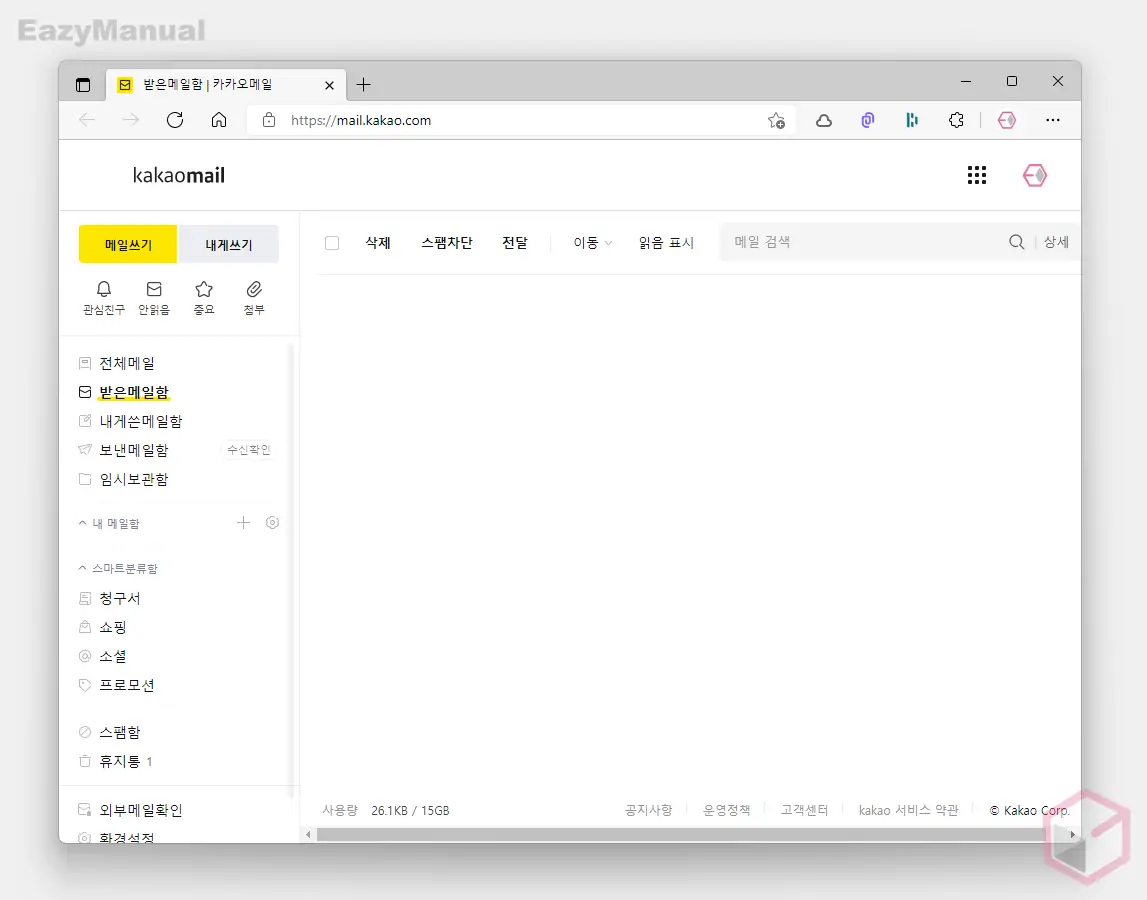Open kakao 서비스 약관 link
Screen dimensions: 1147x900
[909, 810]
